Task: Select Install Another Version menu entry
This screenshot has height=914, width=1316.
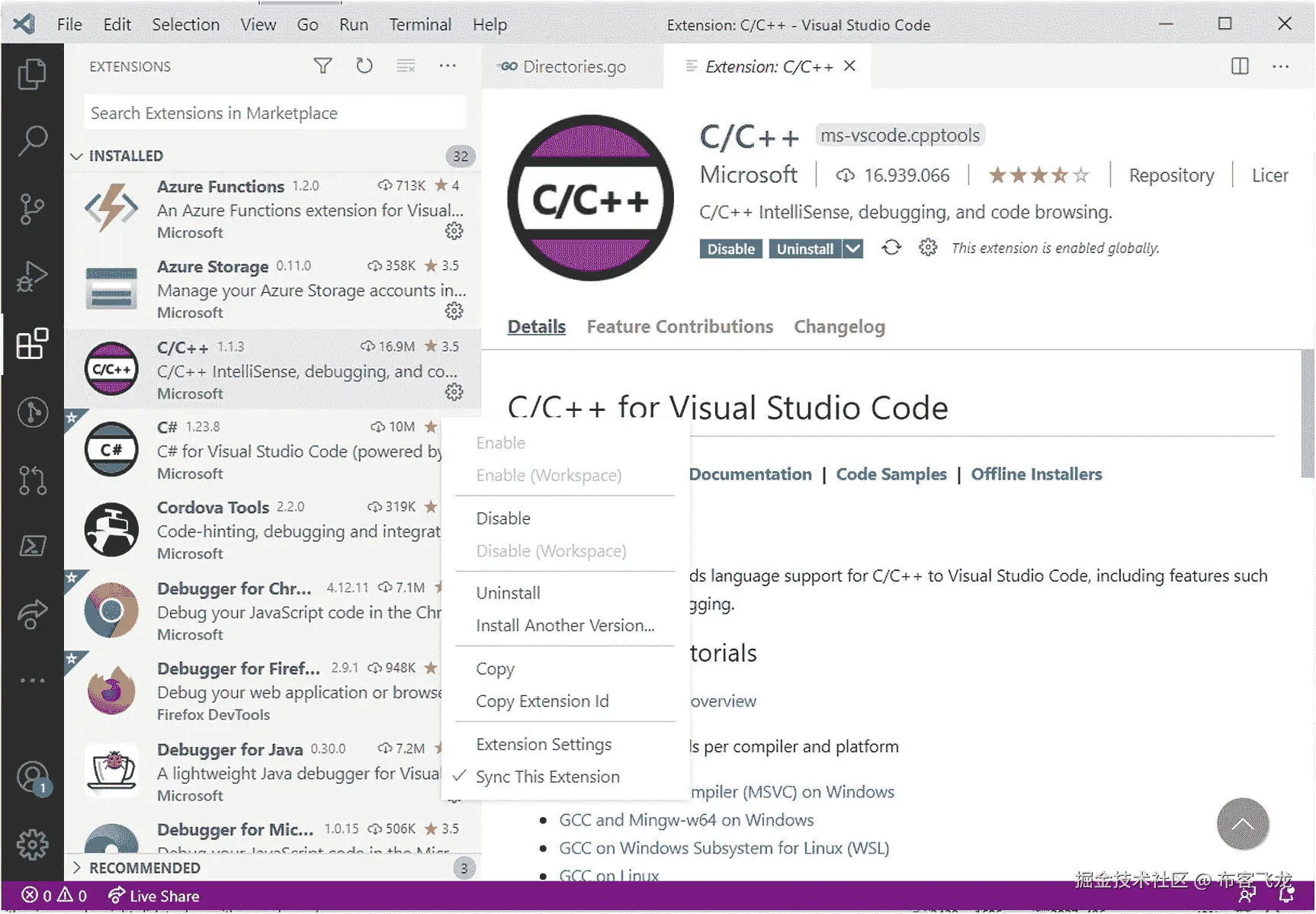Action: (x=565, y=625)
